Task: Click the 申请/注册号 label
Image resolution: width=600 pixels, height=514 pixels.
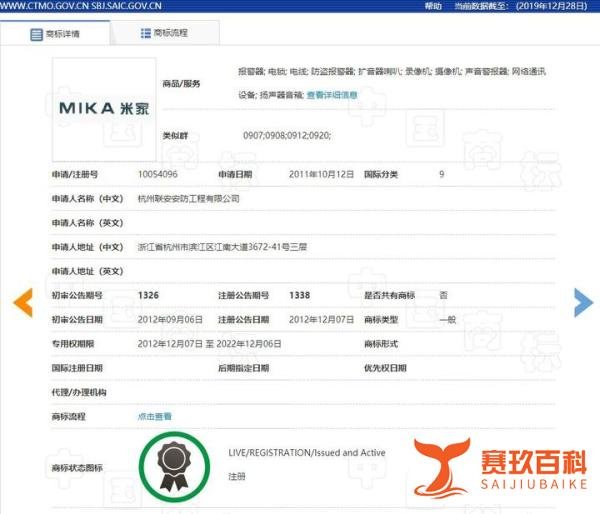Action: click(x=75, y=175)
